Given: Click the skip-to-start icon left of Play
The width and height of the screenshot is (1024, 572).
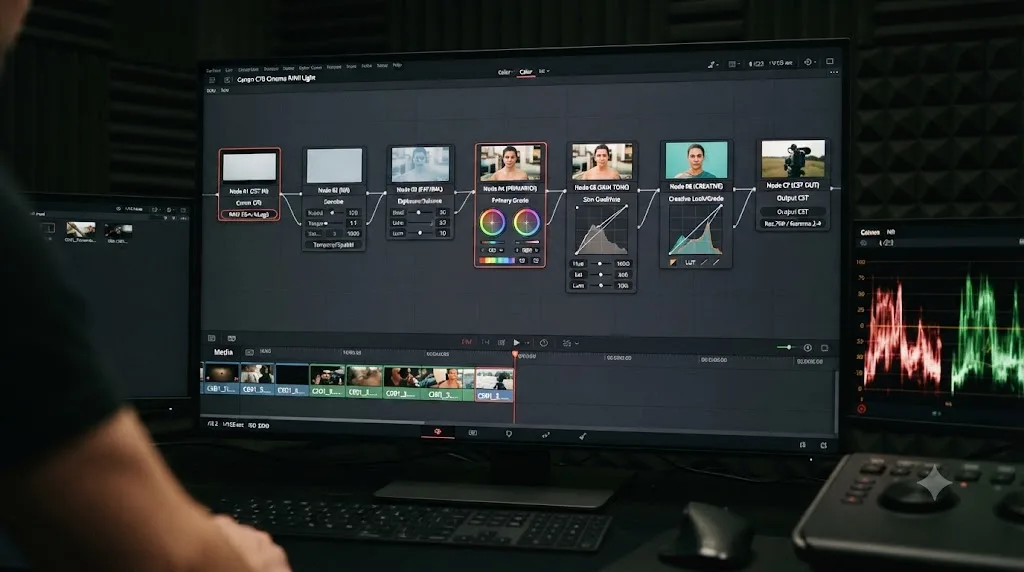Looking at the screenshot, I should (x=485, y=342).
